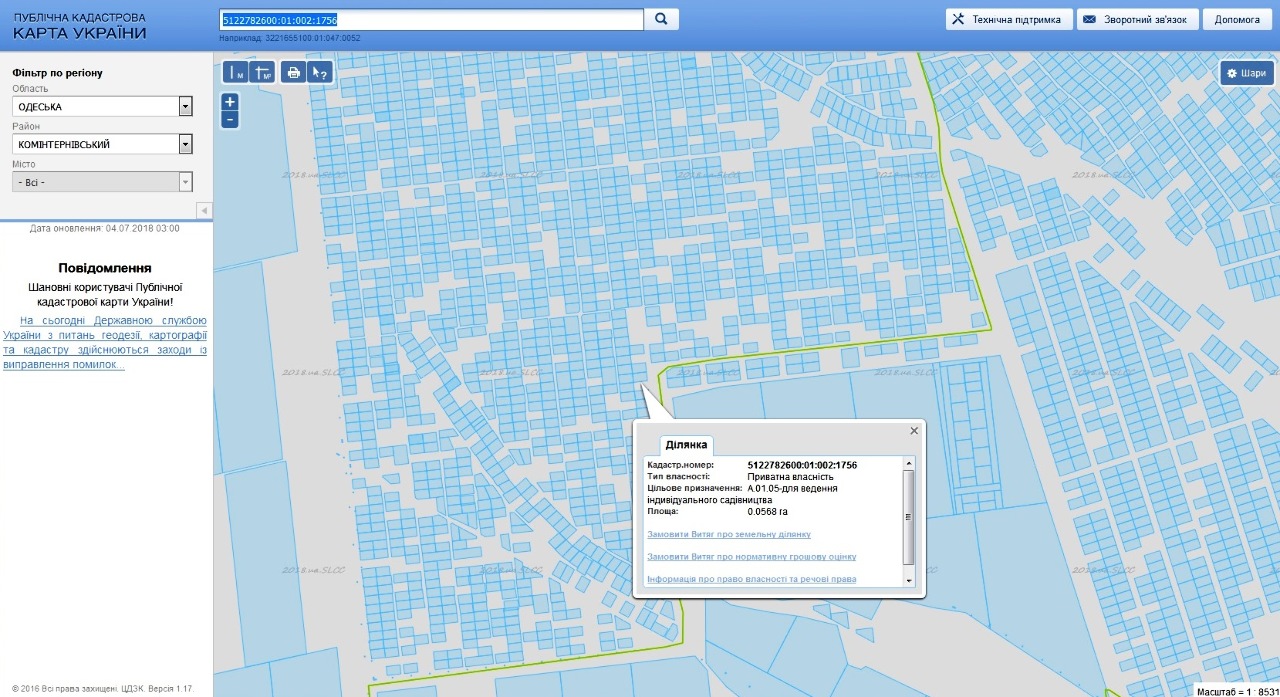Select the distance measurement tool
The image size is (1280, 697).
236,72
